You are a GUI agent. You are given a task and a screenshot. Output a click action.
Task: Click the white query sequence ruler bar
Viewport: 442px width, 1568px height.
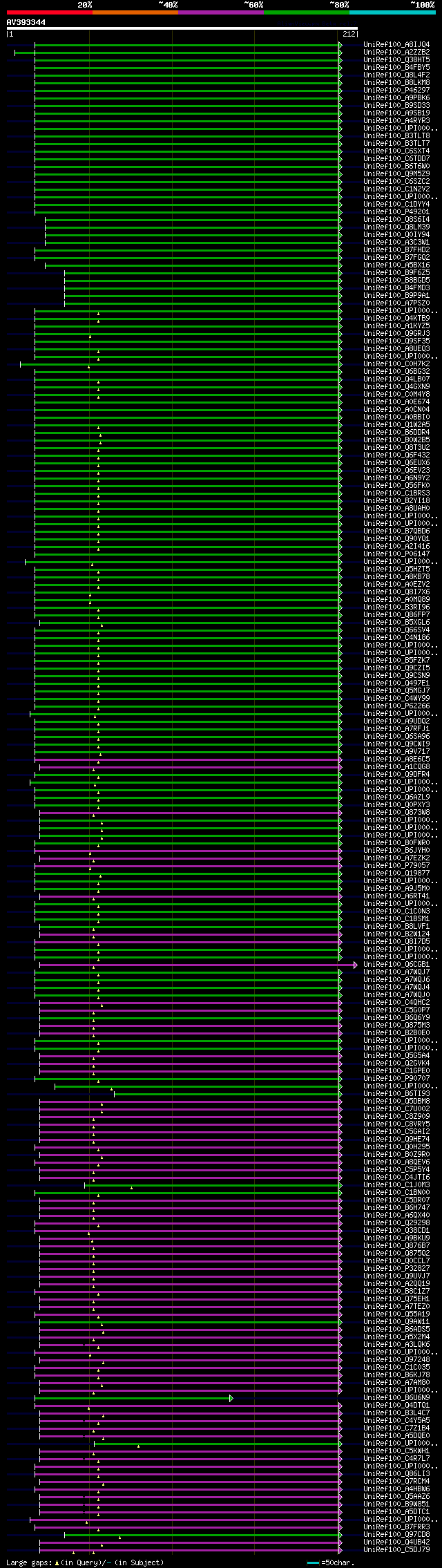pyautogui.click(x=182, y=28)
